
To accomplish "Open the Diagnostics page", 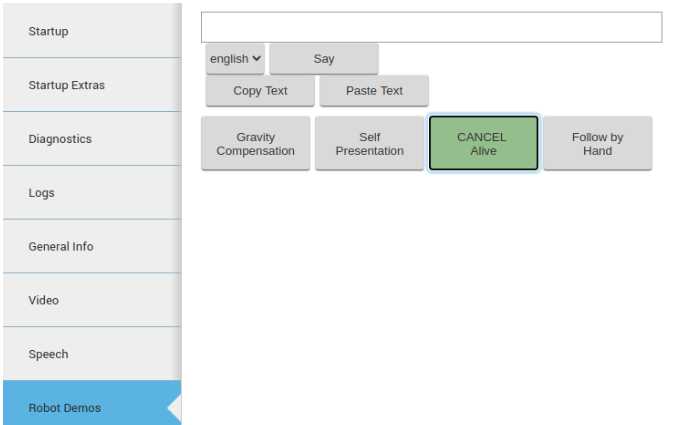I will (92, 139).
